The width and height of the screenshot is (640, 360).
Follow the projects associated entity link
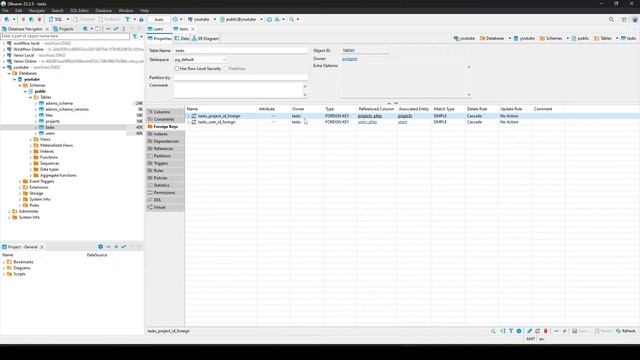tap(405, 116)
